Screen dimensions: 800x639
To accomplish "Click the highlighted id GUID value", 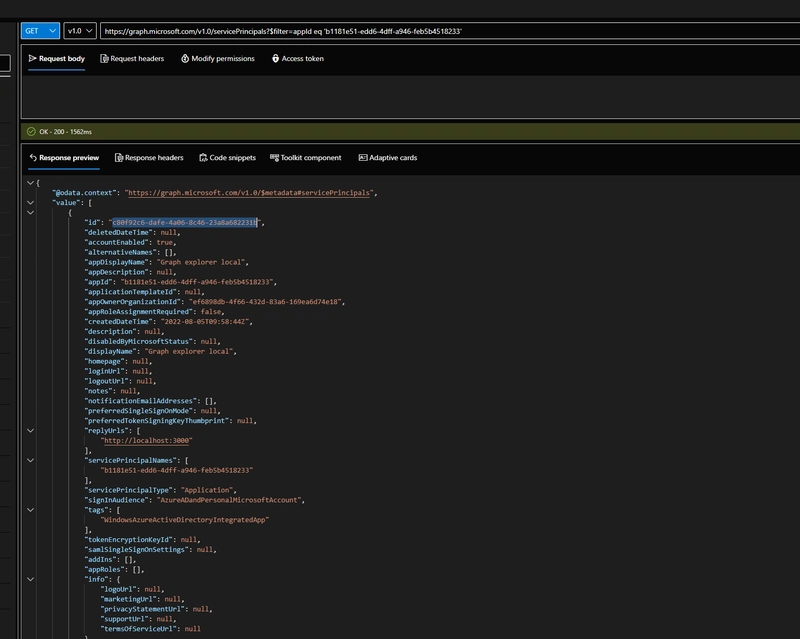I will (185, 223).
